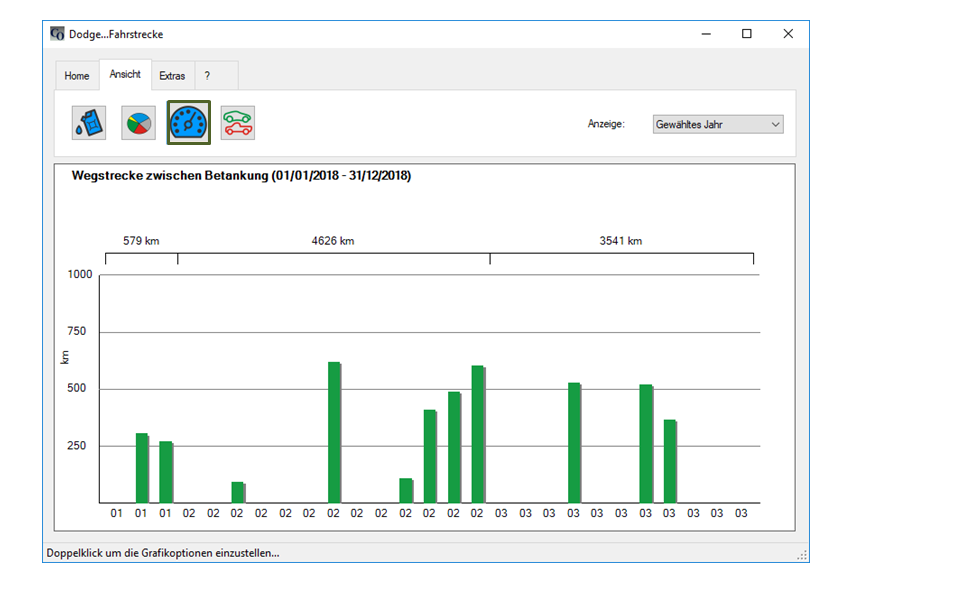Viewport: 960px width, 600px height.
Task: Click the 4626 km bracket label
Action: pyautogui.click(x=333, y=241)
